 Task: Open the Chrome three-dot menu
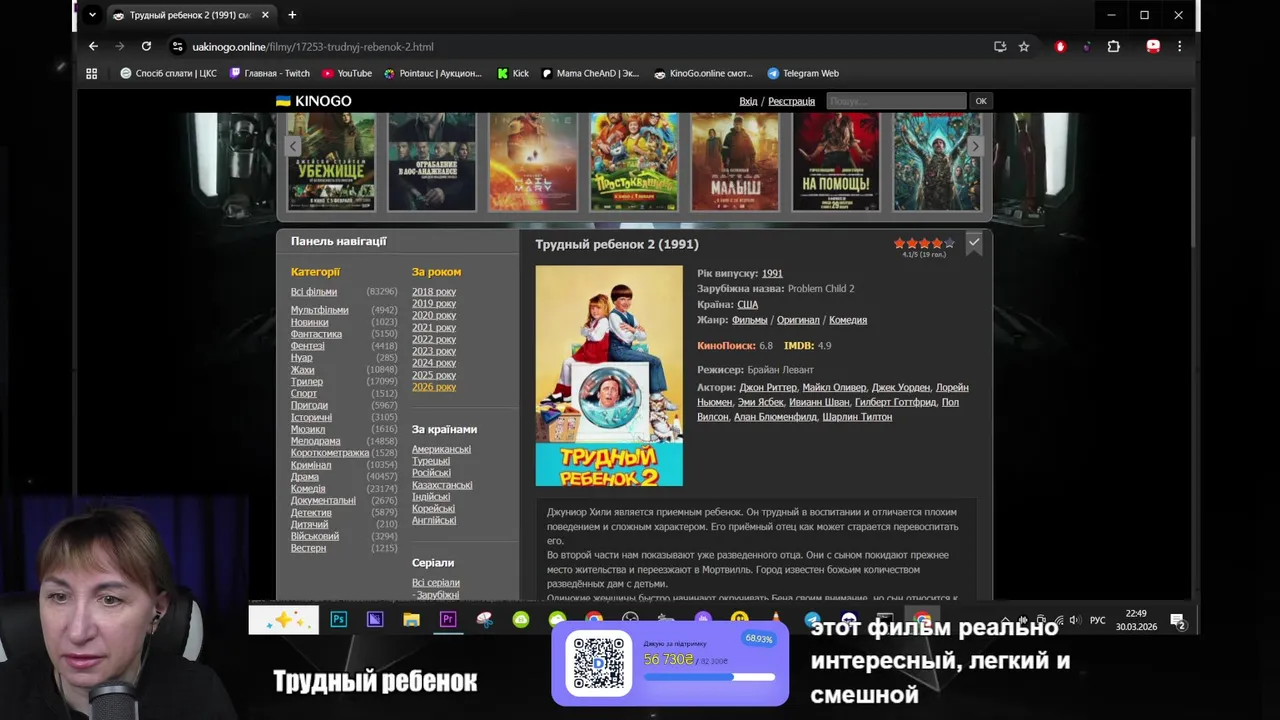click(1180, 46)
